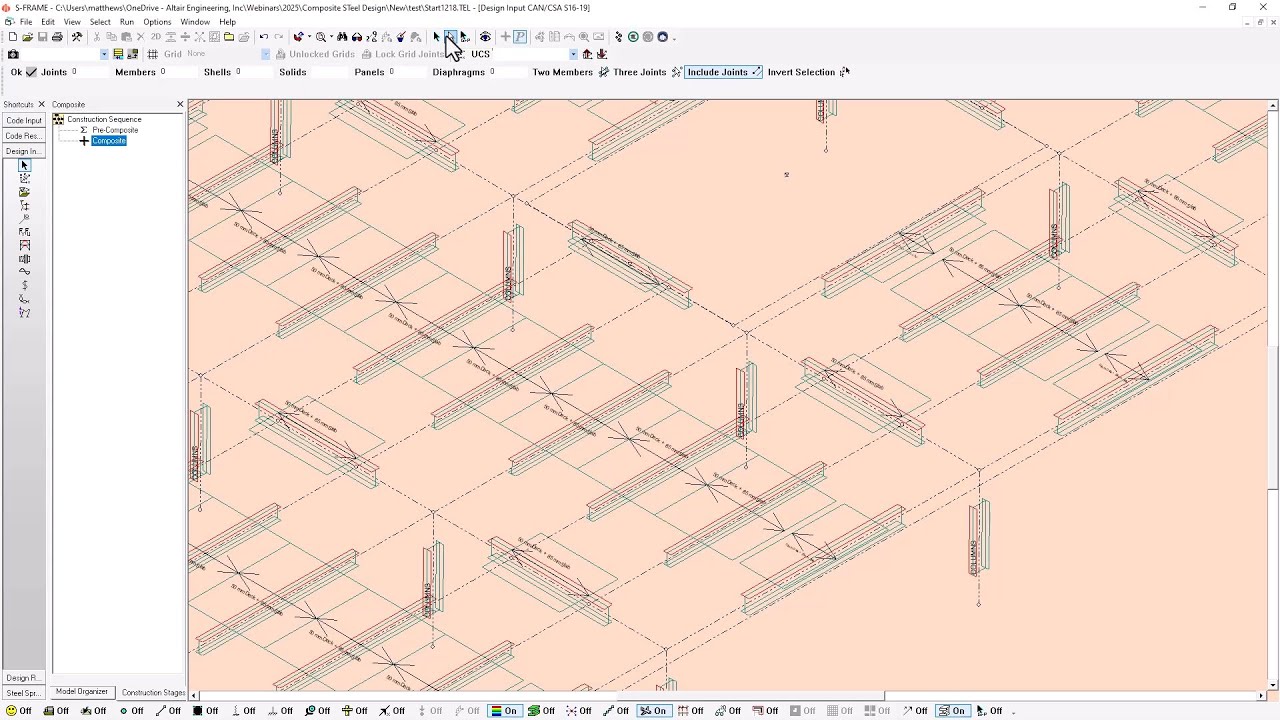Click the Design In... shortcut button
The width and height of the screenshot is (1280, 720).
point(24,151)
